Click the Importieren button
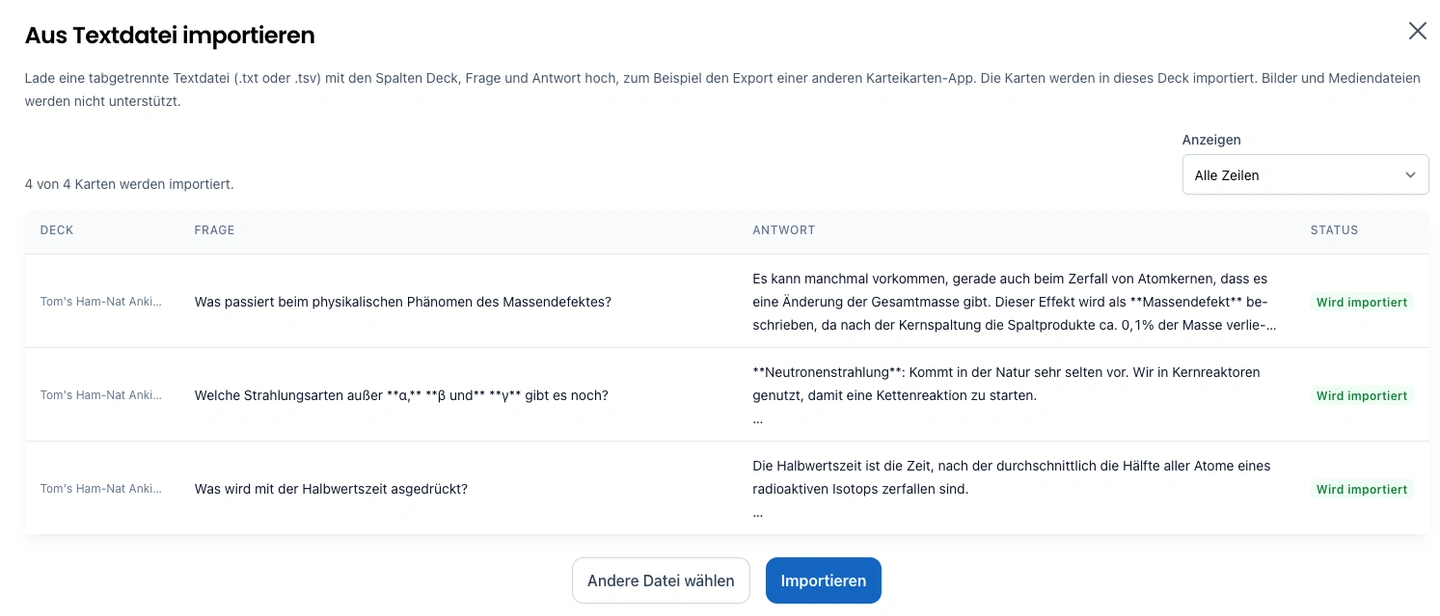1440x616 pixels. [x=823, y=580]
